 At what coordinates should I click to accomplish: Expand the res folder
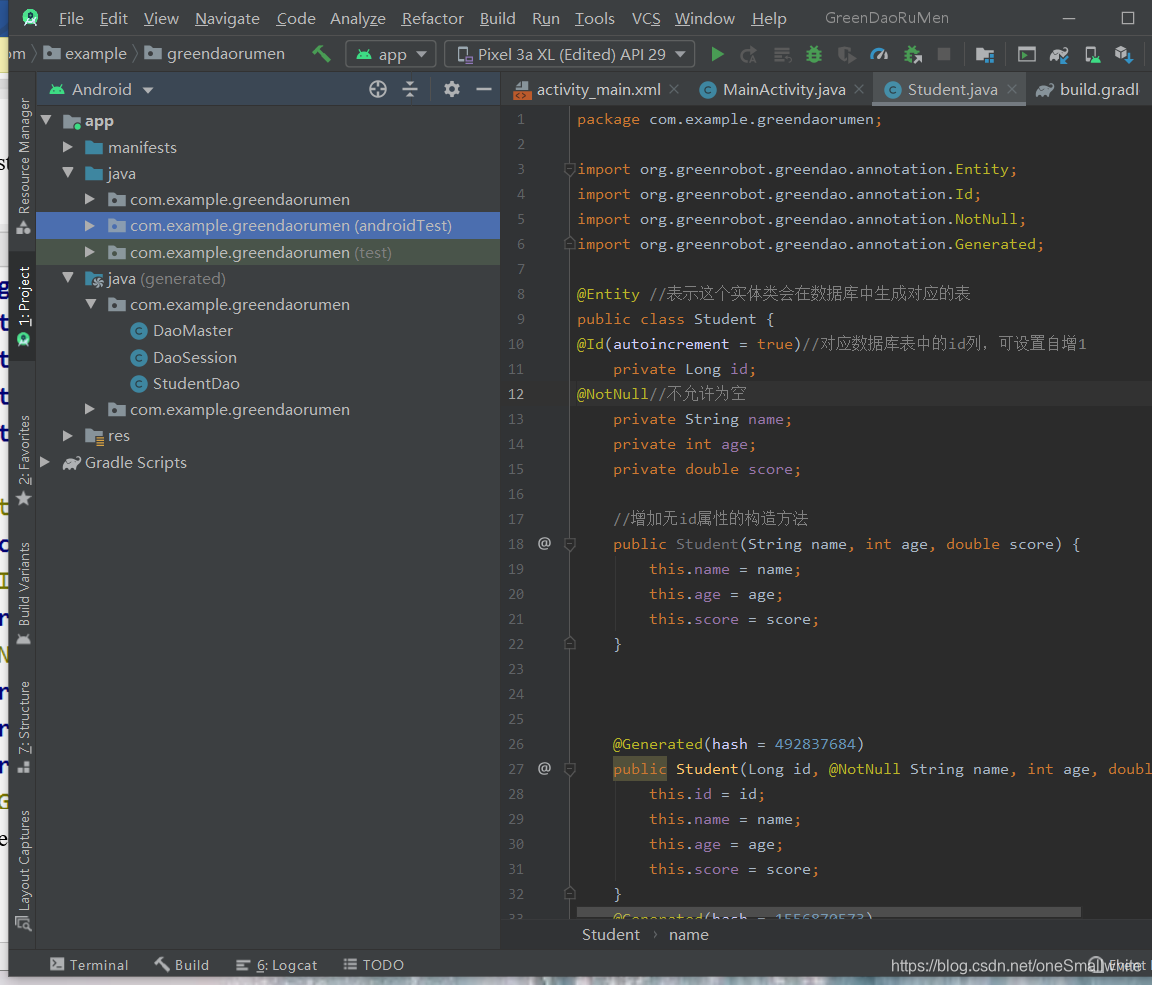68,436
